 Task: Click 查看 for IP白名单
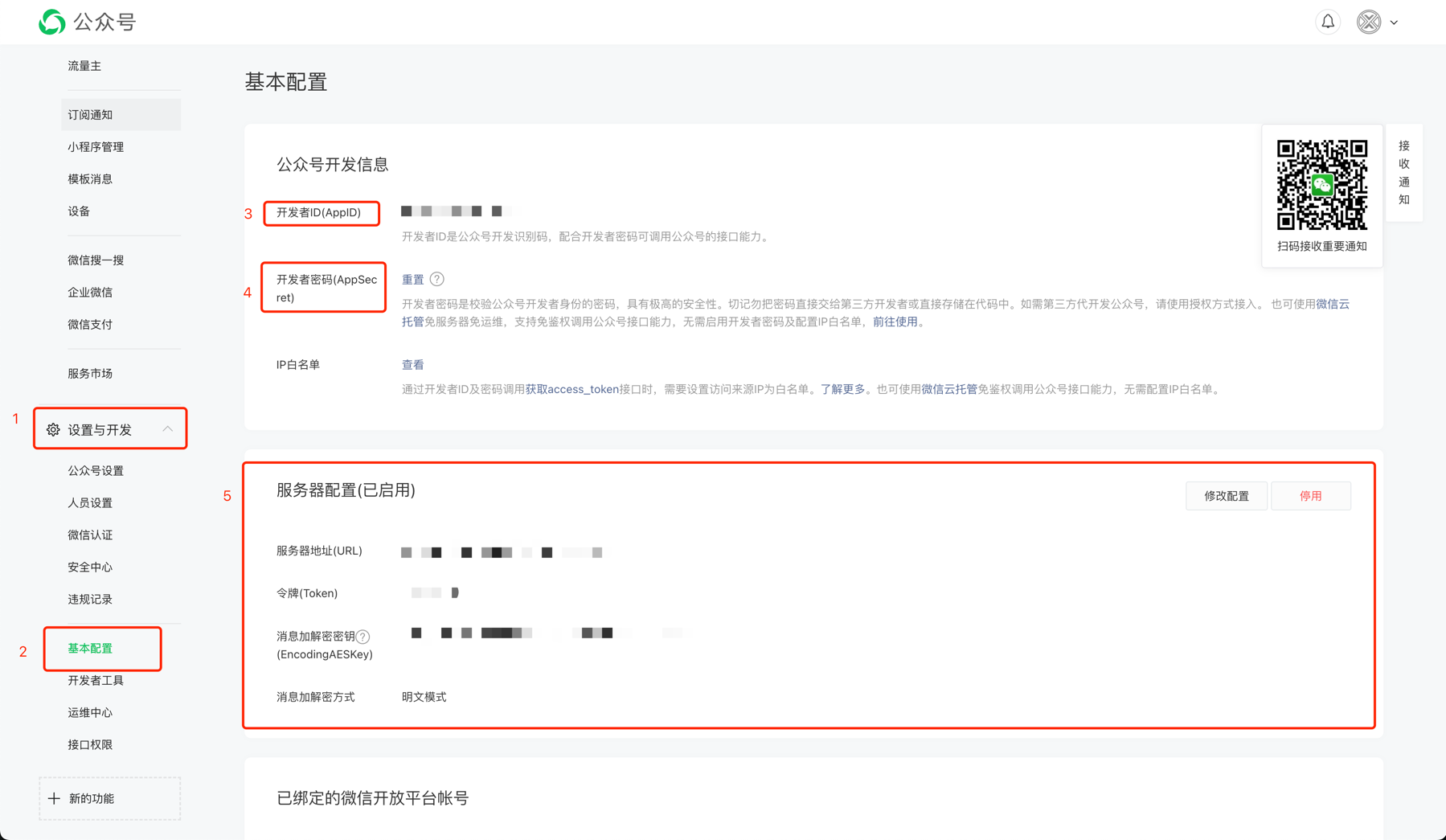tap(413, 365)
